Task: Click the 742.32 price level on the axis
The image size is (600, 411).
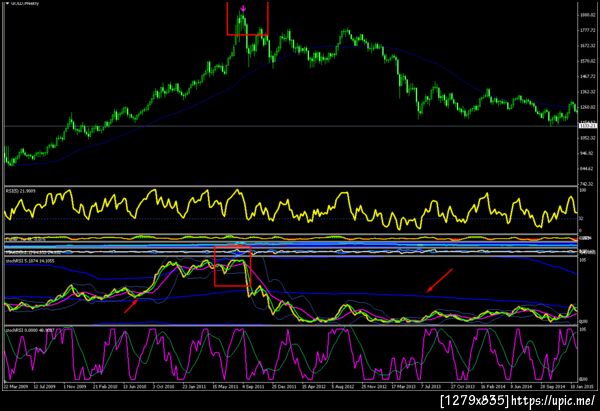Action: coord(587,184)
